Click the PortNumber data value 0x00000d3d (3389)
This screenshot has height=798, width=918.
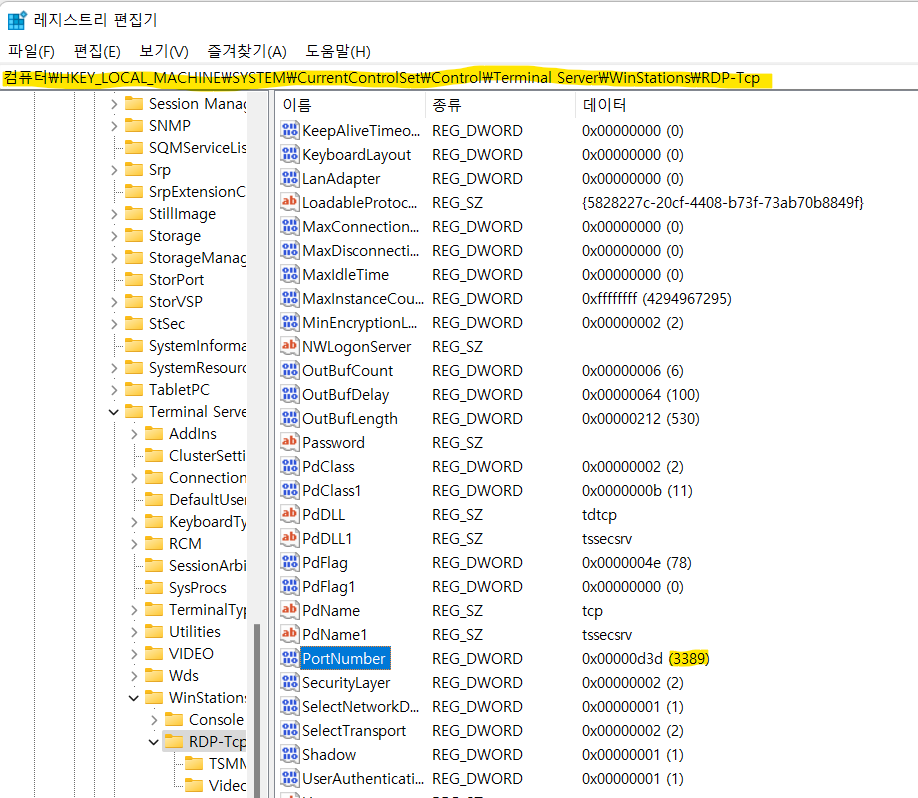645,659
